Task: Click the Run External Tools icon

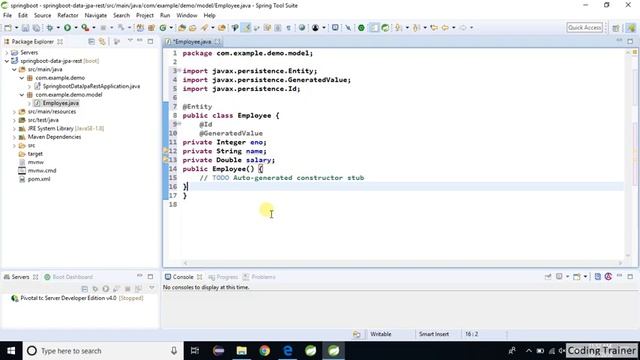Action: click(85, 28)
